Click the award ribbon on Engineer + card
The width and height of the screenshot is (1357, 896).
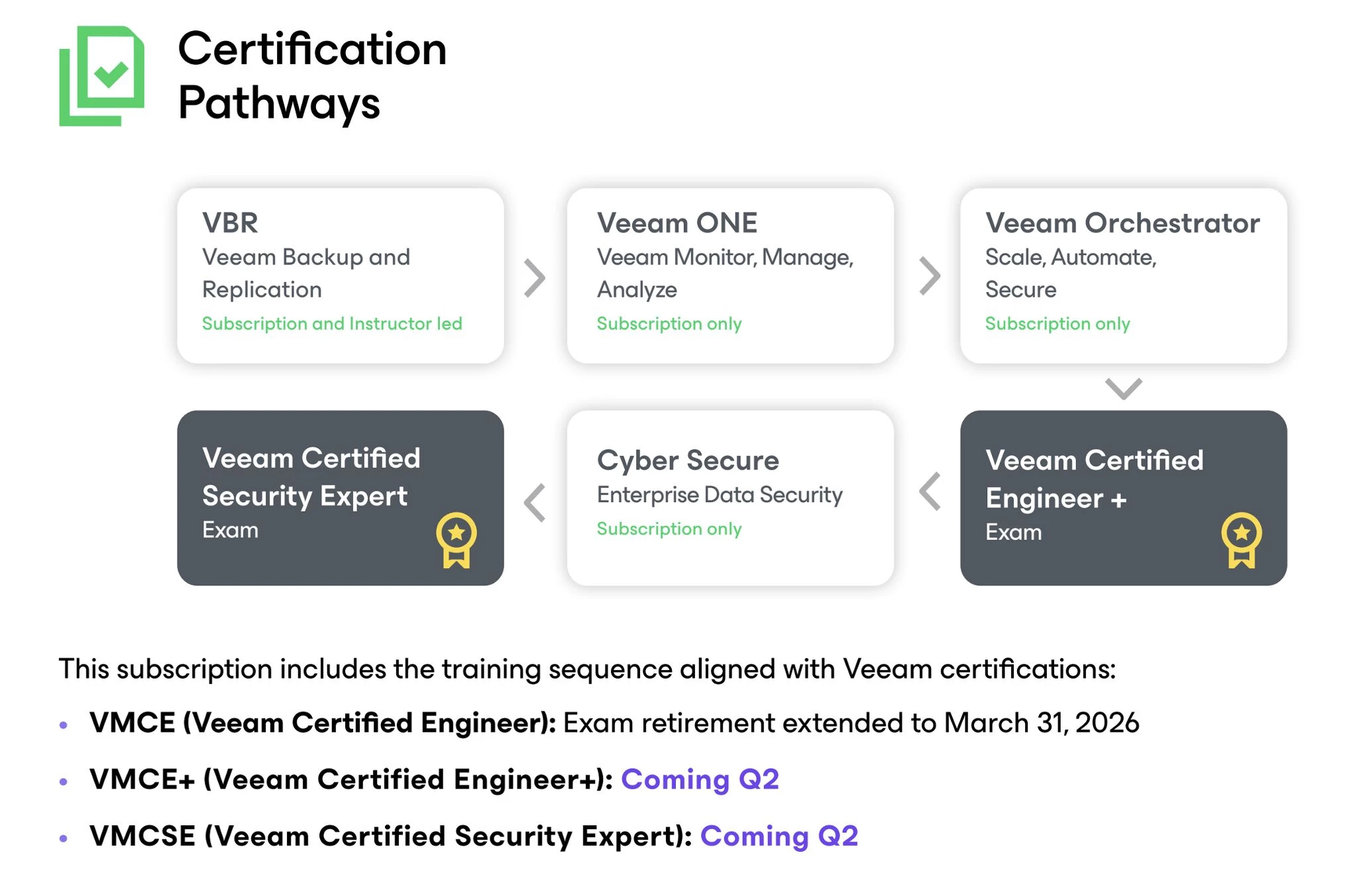(x=1241, y=540)
